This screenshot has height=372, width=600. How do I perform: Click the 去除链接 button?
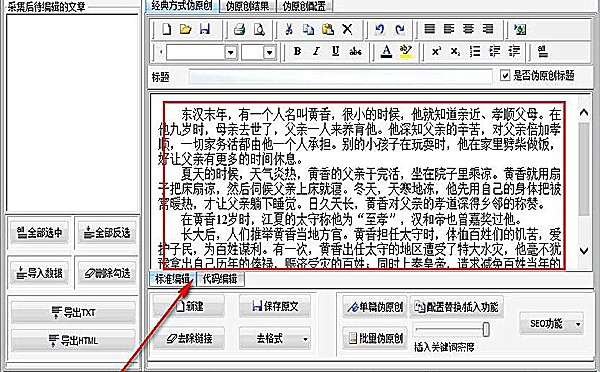189,339
